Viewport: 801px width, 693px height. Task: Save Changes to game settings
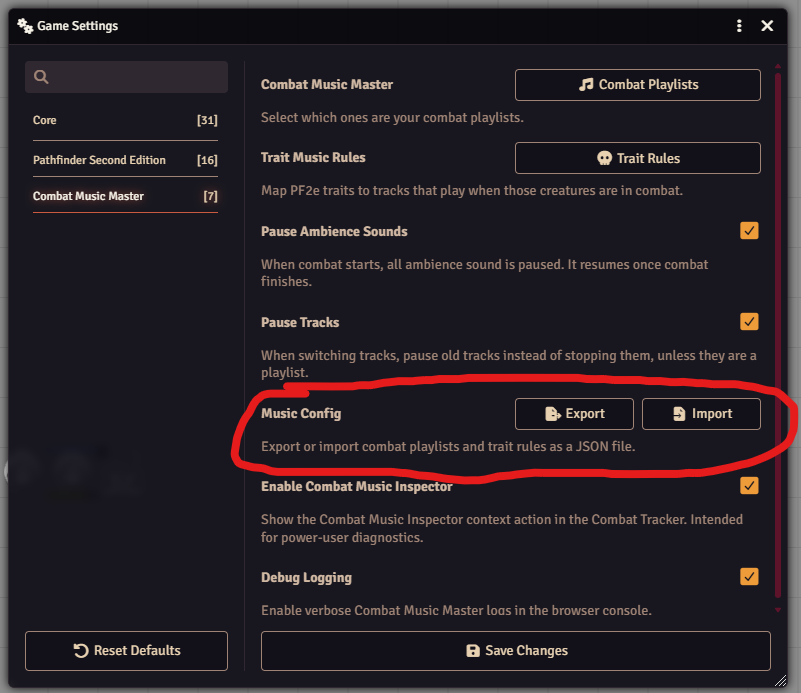tap(515, 651)
